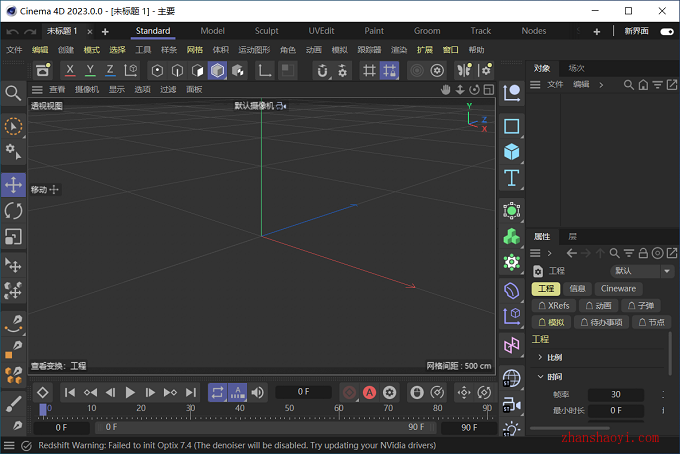Add a Light object

pos(512,429)
